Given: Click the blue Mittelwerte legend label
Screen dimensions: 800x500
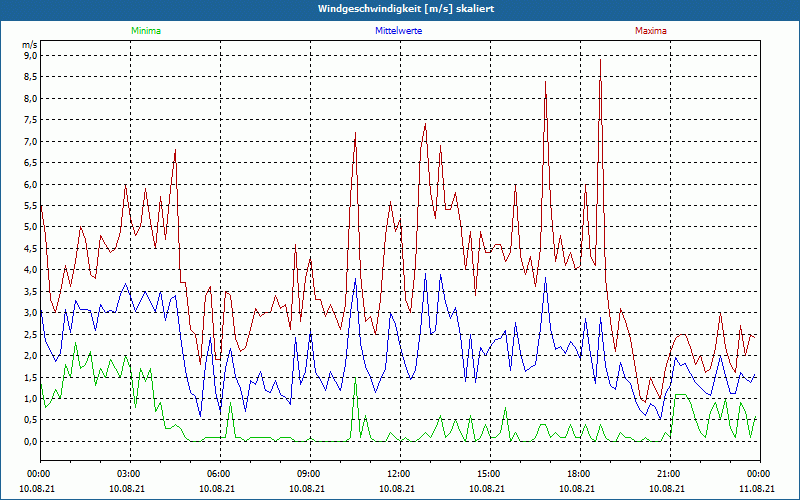Looking at the screenshot, I should [x=398, y=31].
